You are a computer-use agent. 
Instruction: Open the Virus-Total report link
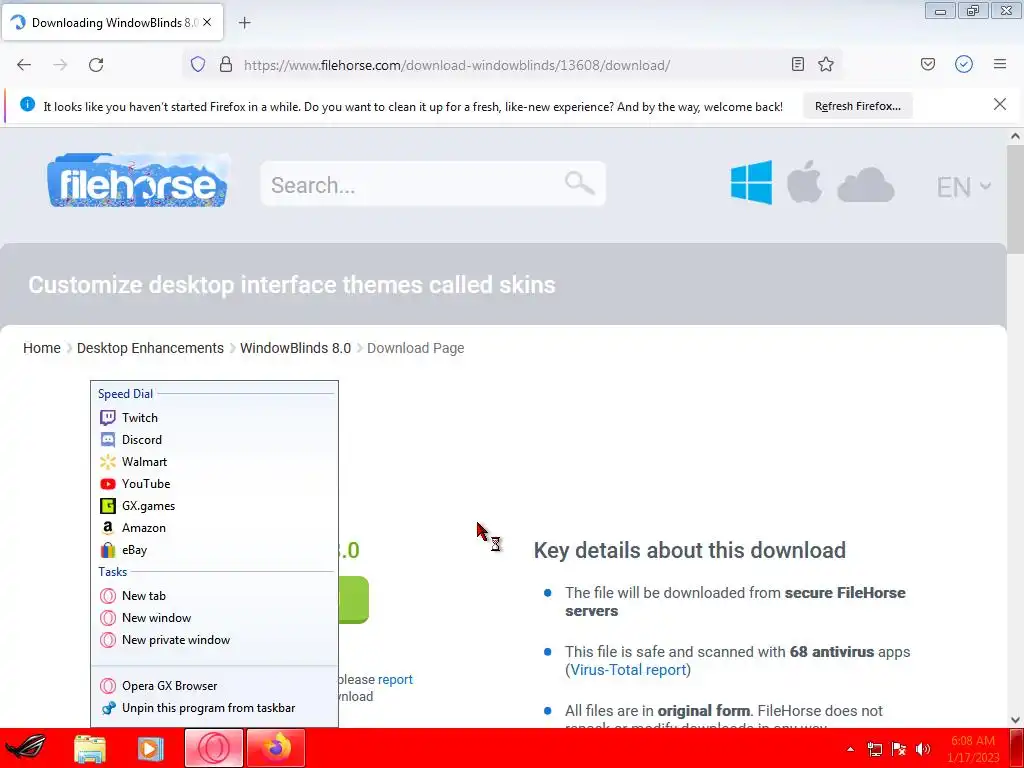tap(628, 670)
